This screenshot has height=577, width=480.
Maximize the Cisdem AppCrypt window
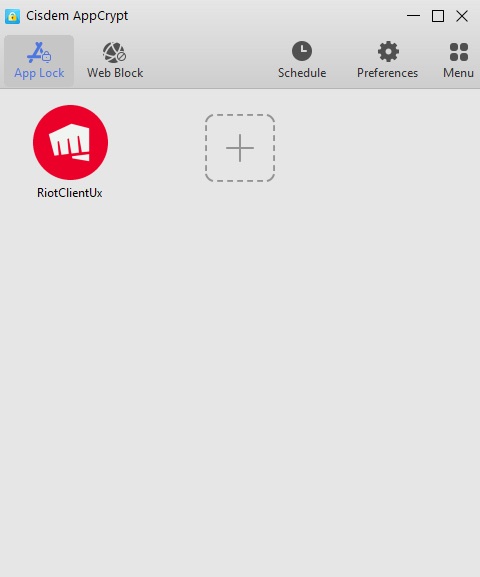pos(438,16)
